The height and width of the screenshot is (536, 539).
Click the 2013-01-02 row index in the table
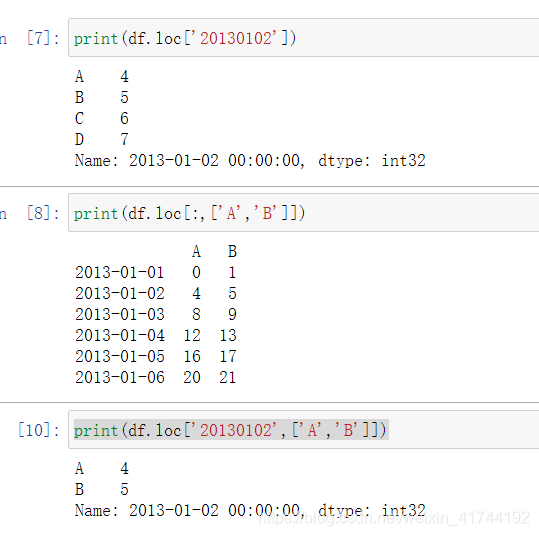[x=120, y=294]
